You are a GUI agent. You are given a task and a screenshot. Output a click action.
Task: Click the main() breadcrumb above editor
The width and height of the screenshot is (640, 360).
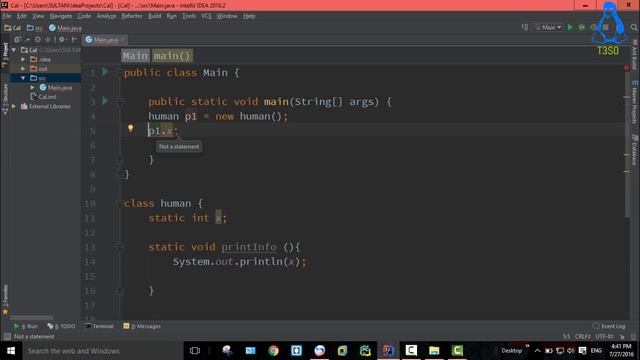click(172, 56)
